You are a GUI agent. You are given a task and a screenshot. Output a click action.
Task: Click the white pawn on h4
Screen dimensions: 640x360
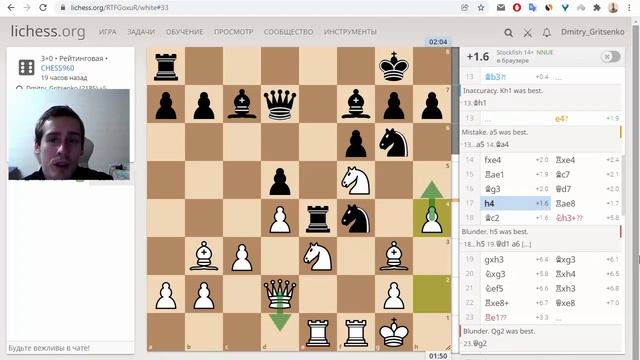pos(432,218)
